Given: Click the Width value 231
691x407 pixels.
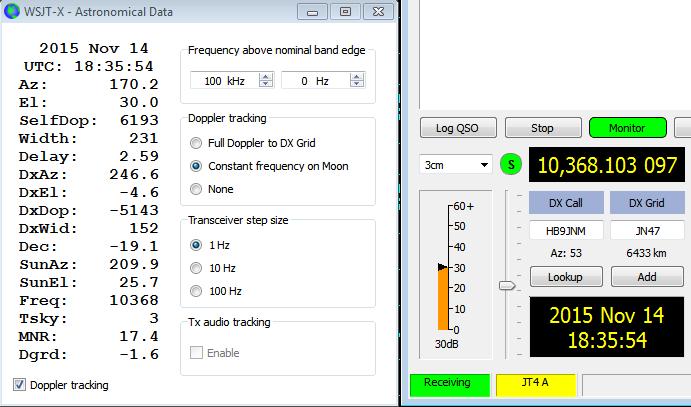Looking at the screenshot, I should pos(144,138).
